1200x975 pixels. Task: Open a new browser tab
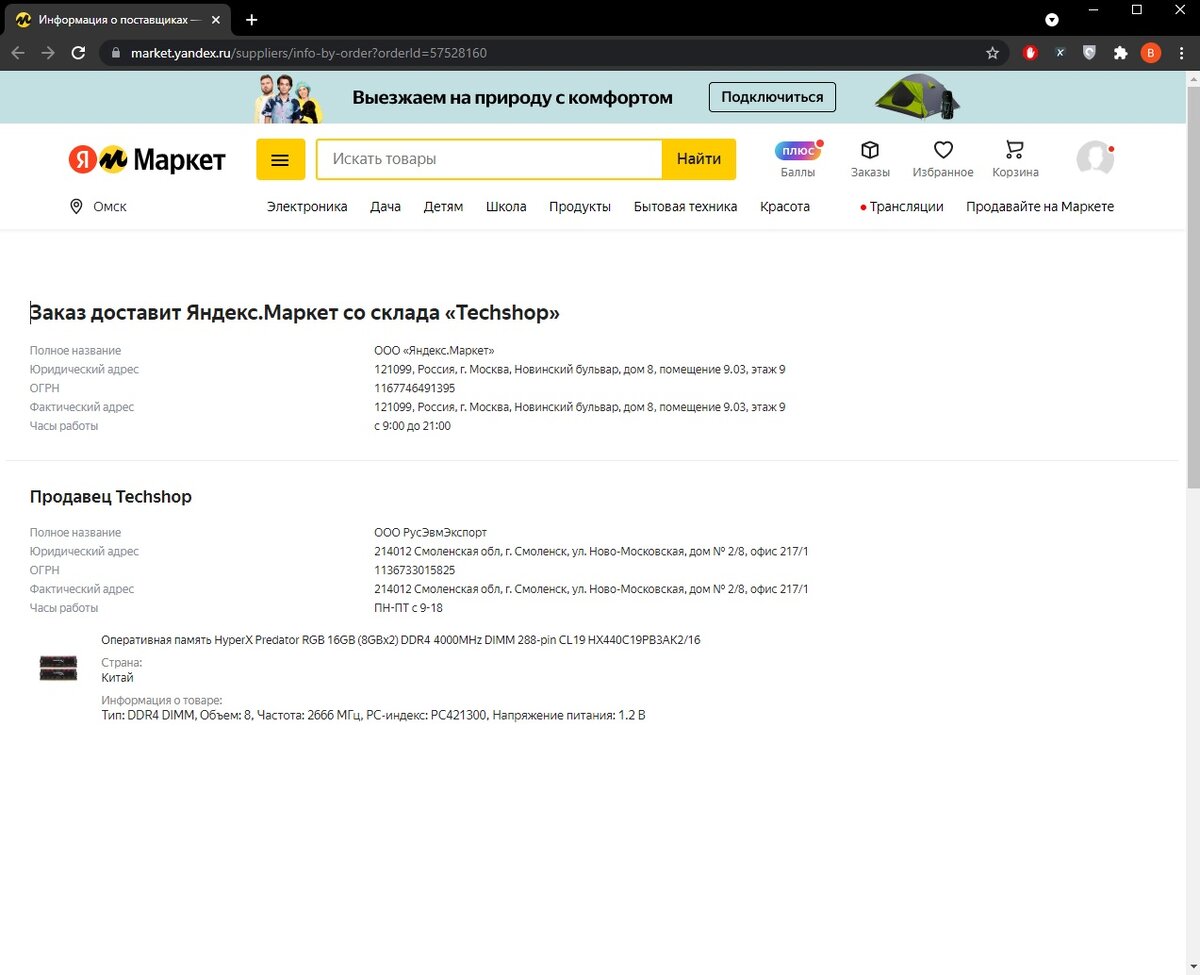[x=251, y=20]
